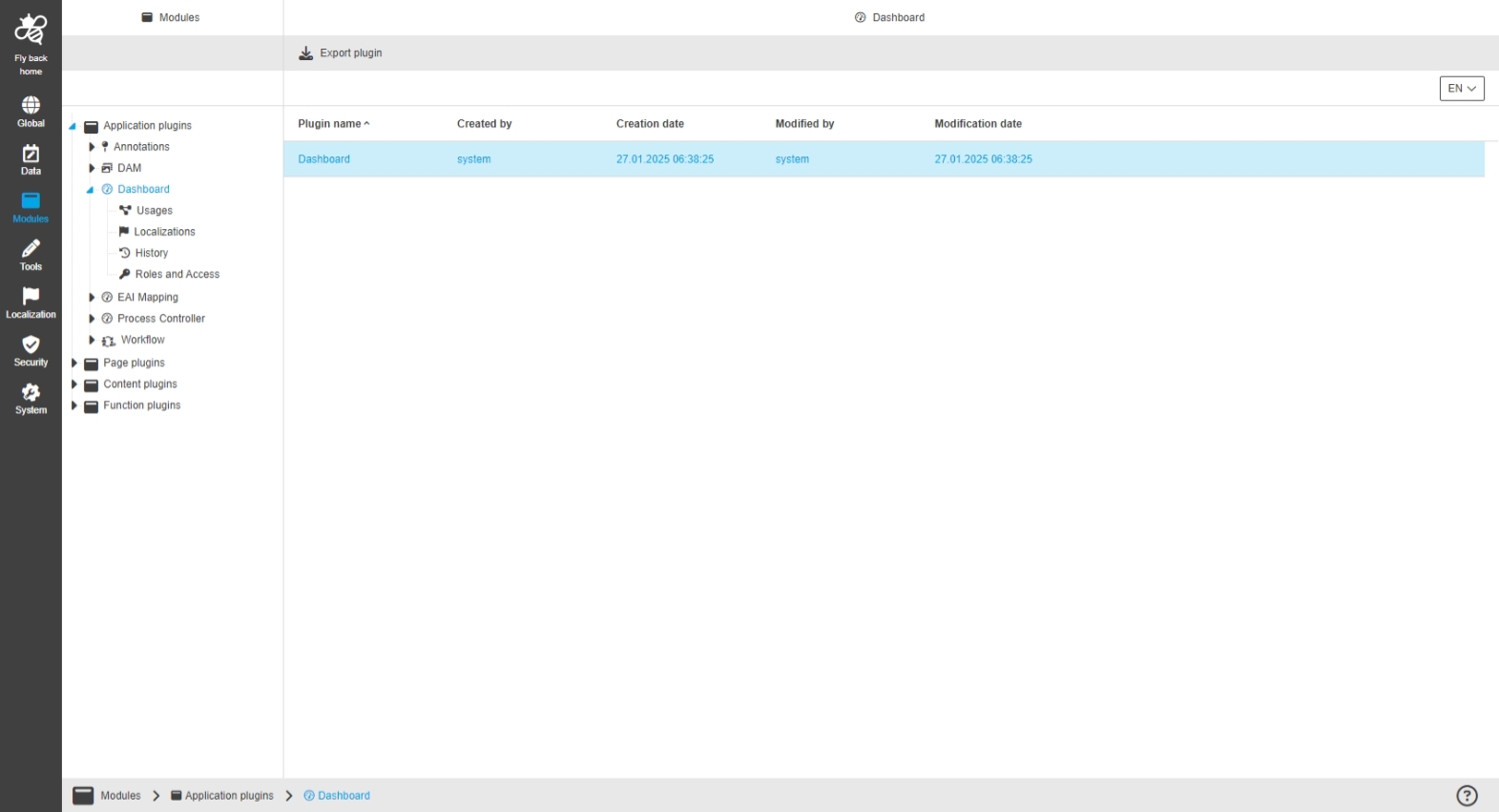
Task: Click the Fly back home bee icon
Action: click(31, 31)
